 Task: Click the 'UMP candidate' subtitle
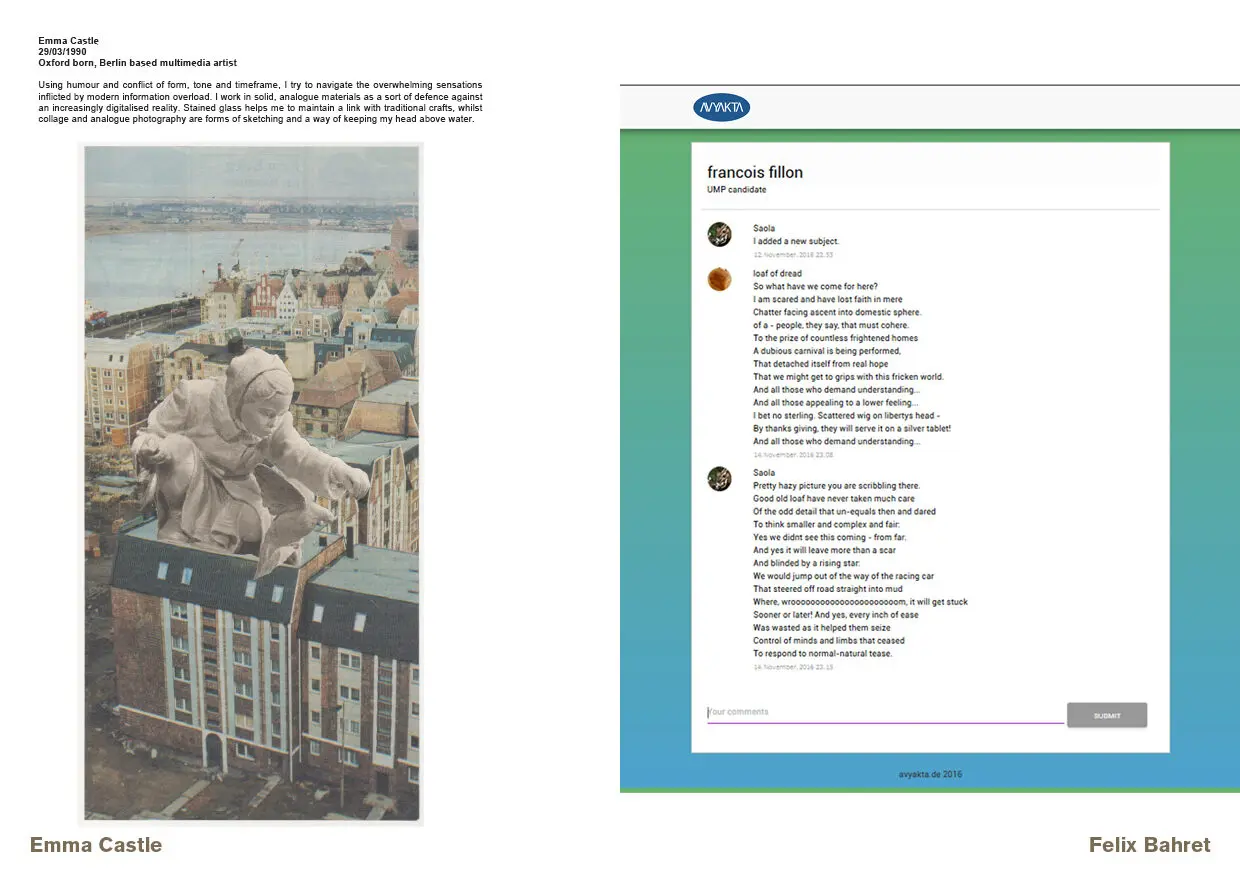point(736,190)
